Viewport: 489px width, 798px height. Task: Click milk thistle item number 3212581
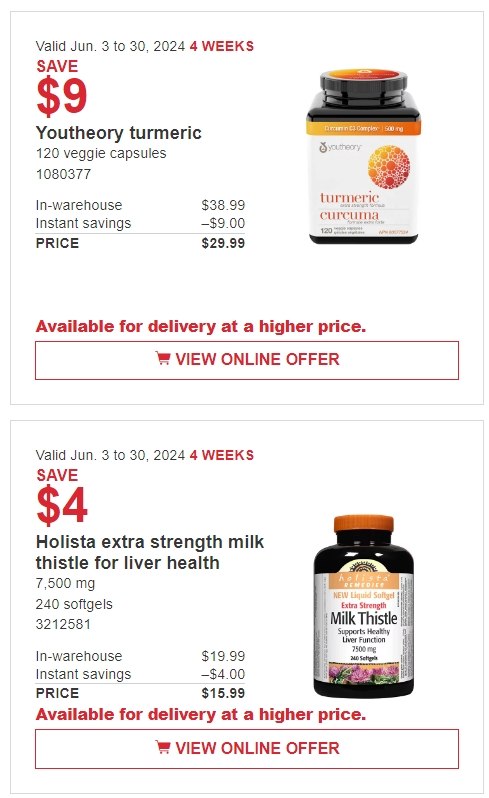[63, 624]
